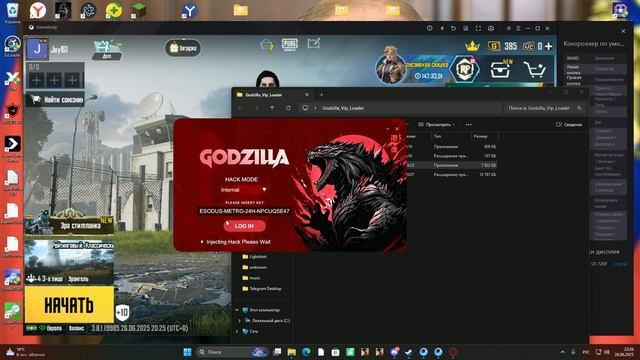Collapse the Этот компьютер tree node

(237, 310)
